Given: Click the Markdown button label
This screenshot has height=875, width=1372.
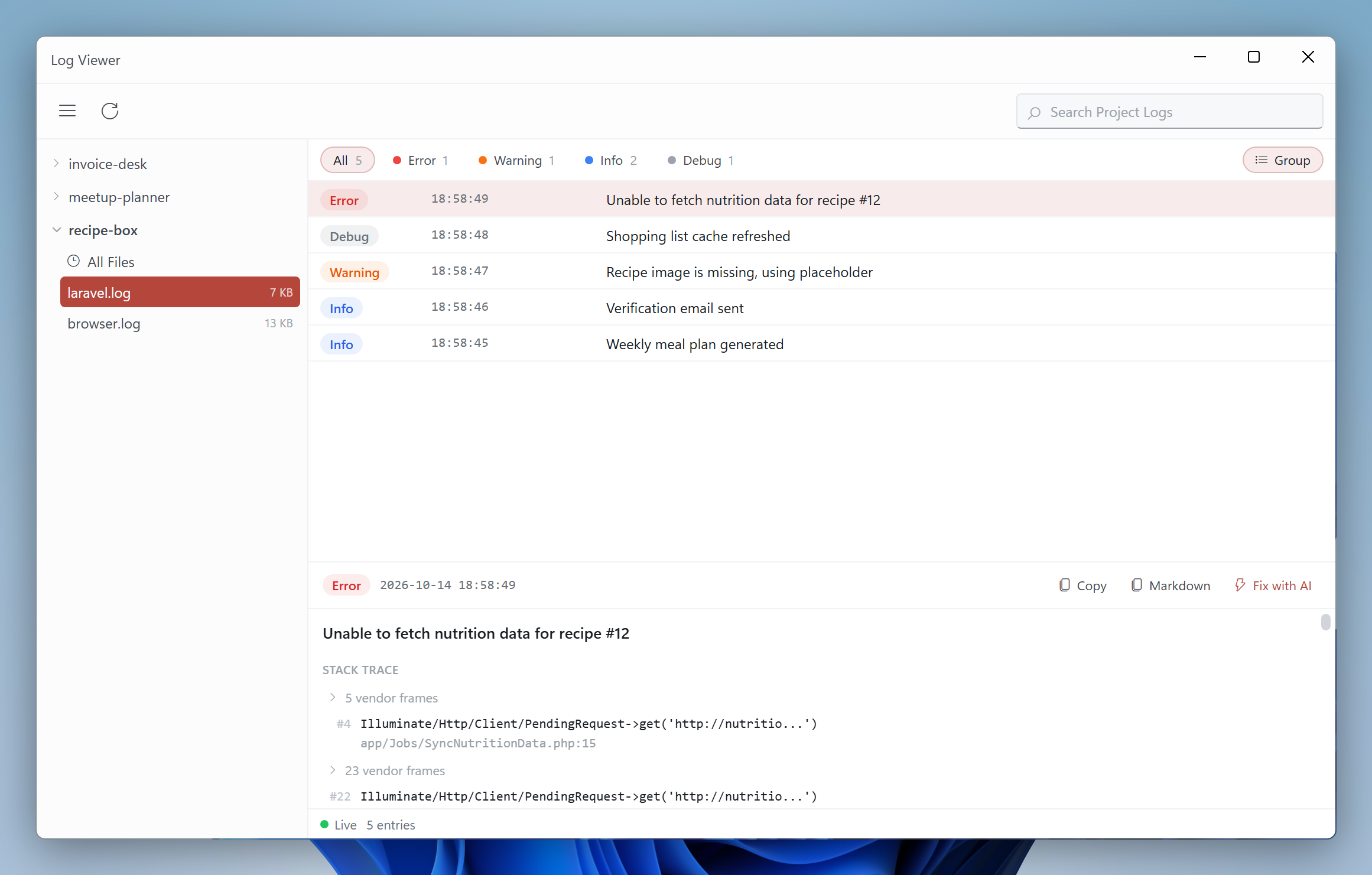Looking at the screenshot, I should coord(1179,585).
